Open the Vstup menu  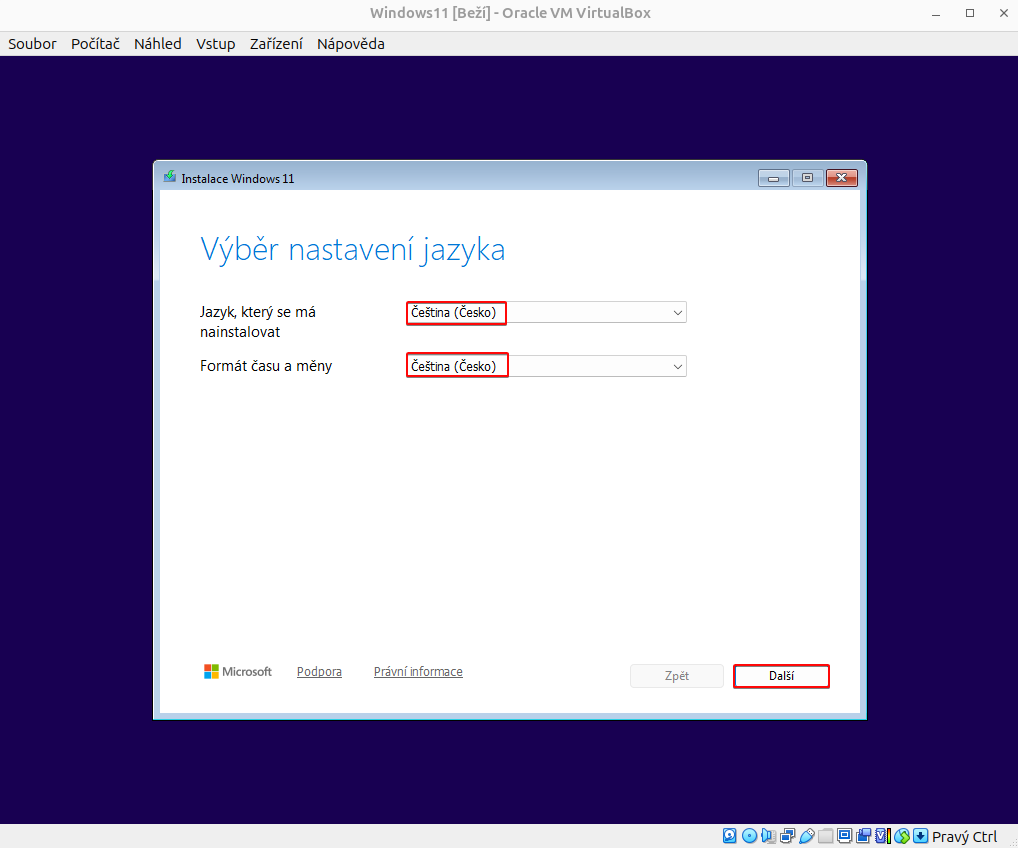coord(215,43)
